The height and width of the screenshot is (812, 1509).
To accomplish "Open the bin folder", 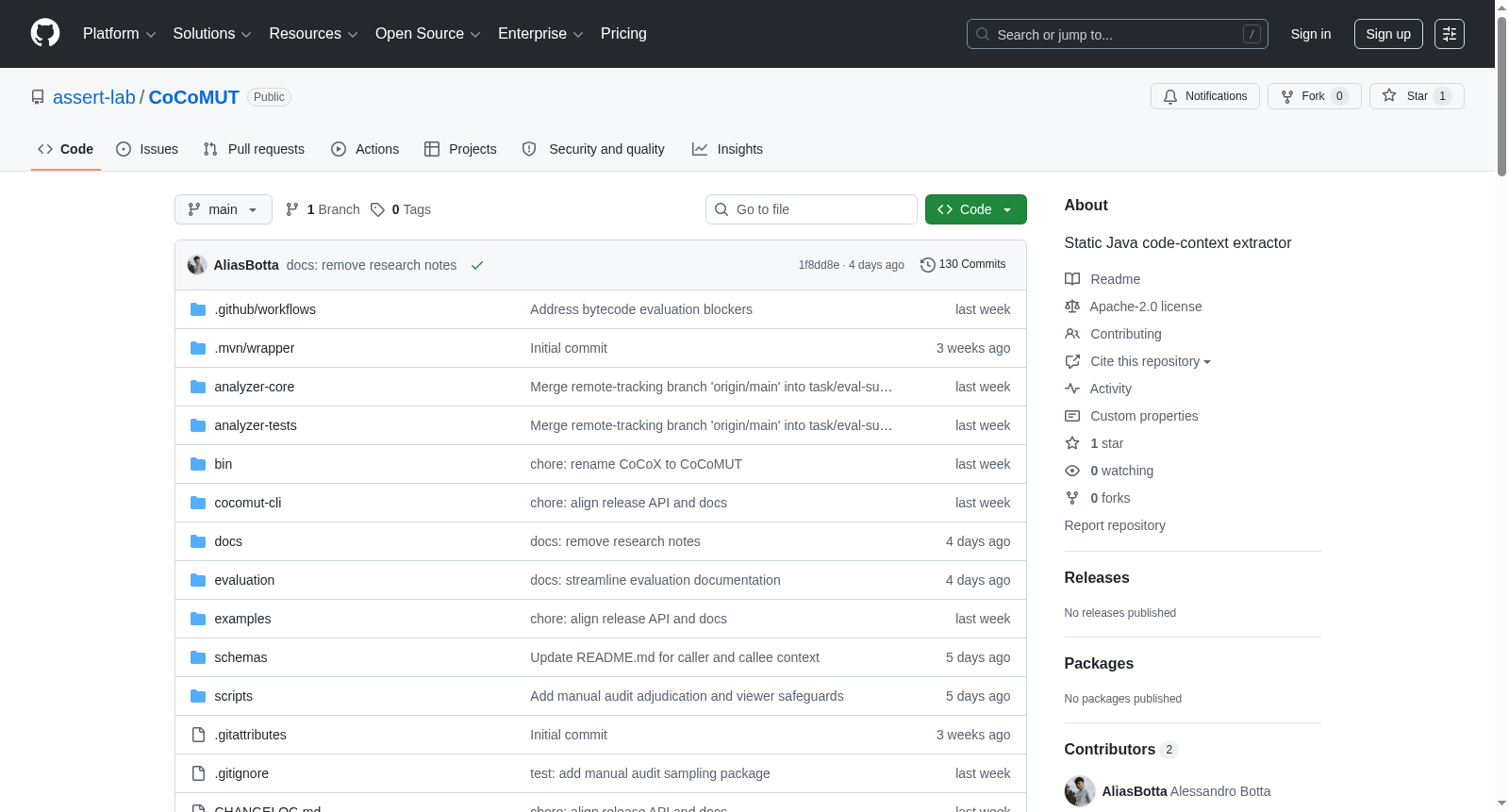I will (223, 464).
